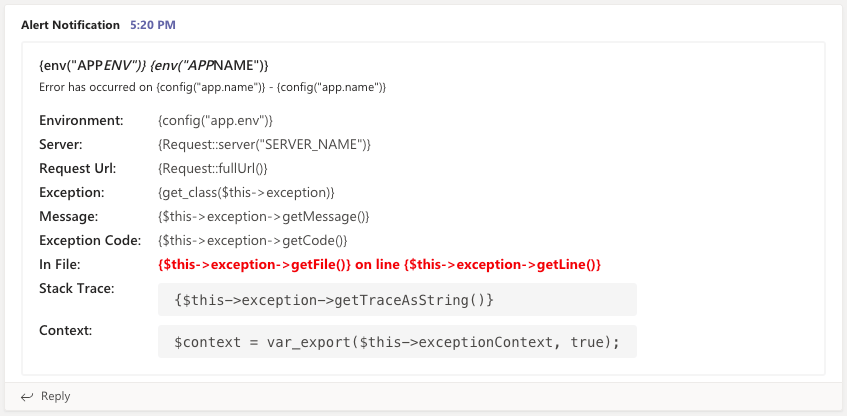Screen dimensions: 847x416
Task: Click the Request Url: field label
Action: [x=78, y=169]
